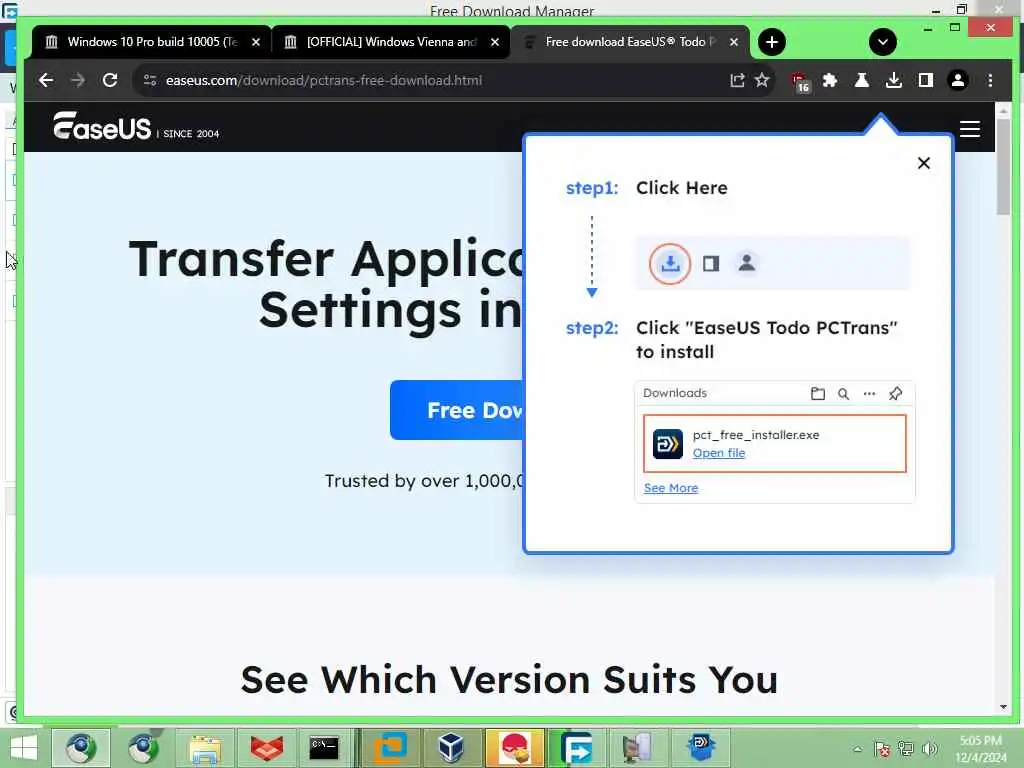The width and height of the screenshot is (1024, 768).
Task: Open Command Prompt from the taskbar
Action: pyautogui.click(x=324, y=748)
